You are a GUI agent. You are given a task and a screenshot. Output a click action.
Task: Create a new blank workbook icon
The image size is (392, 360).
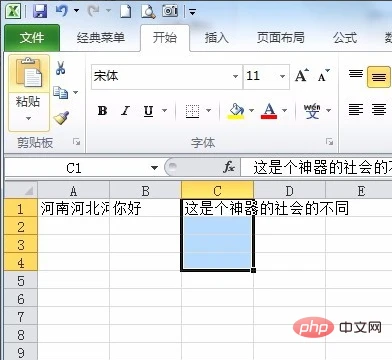coord(125,11)
